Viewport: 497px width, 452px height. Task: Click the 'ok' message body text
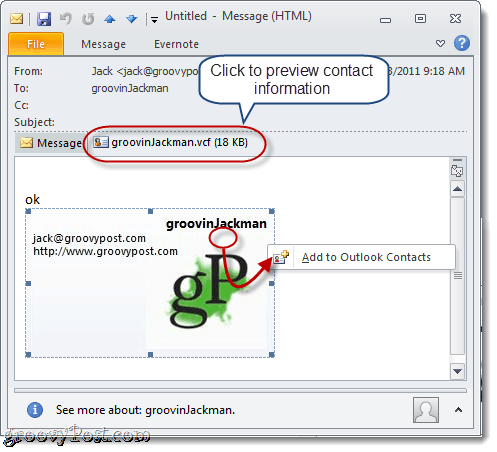tap(32, 200)
